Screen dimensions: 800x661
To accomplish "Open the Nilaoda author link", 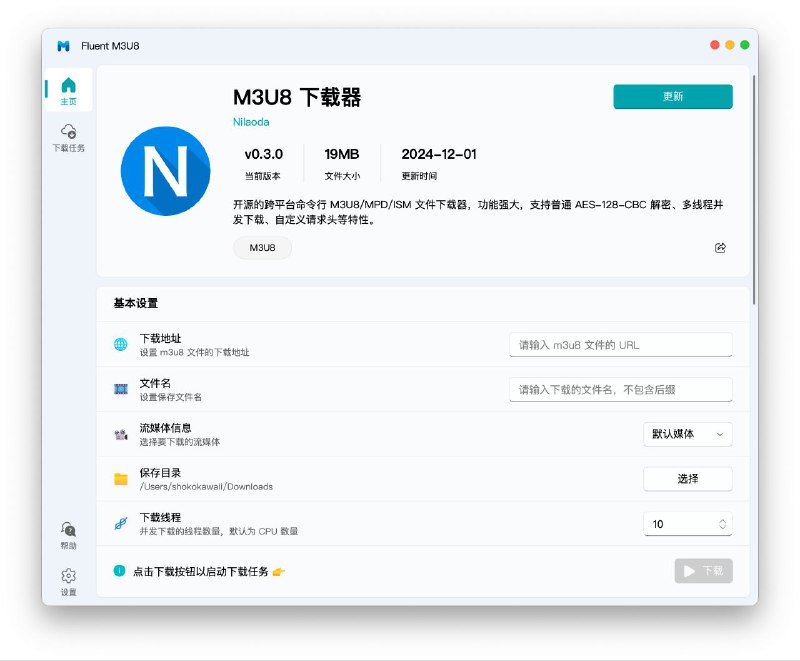I will [249, 121].
